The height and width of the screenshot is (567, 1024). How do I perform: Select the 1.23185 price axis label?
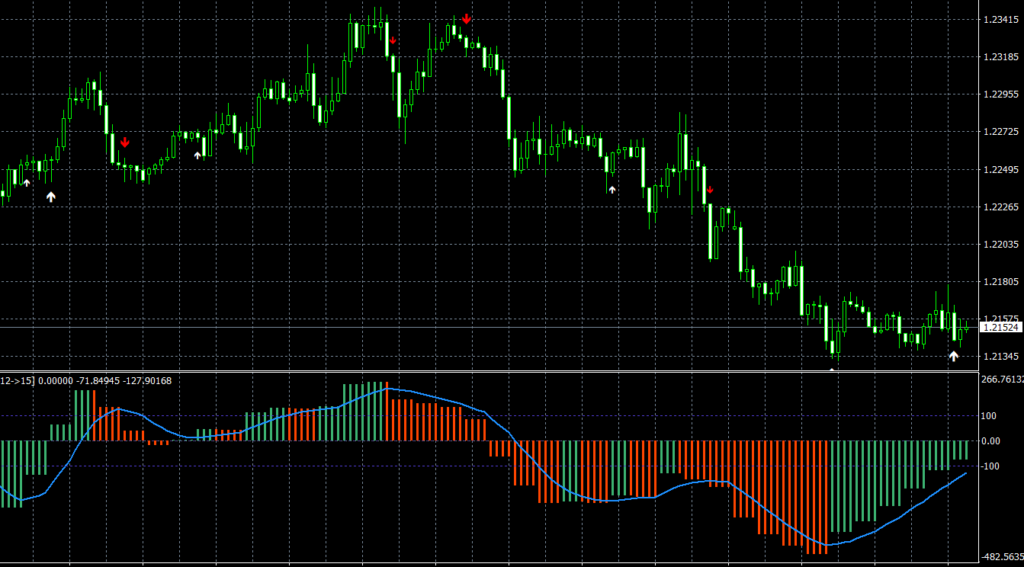(x=1002, y=57)
